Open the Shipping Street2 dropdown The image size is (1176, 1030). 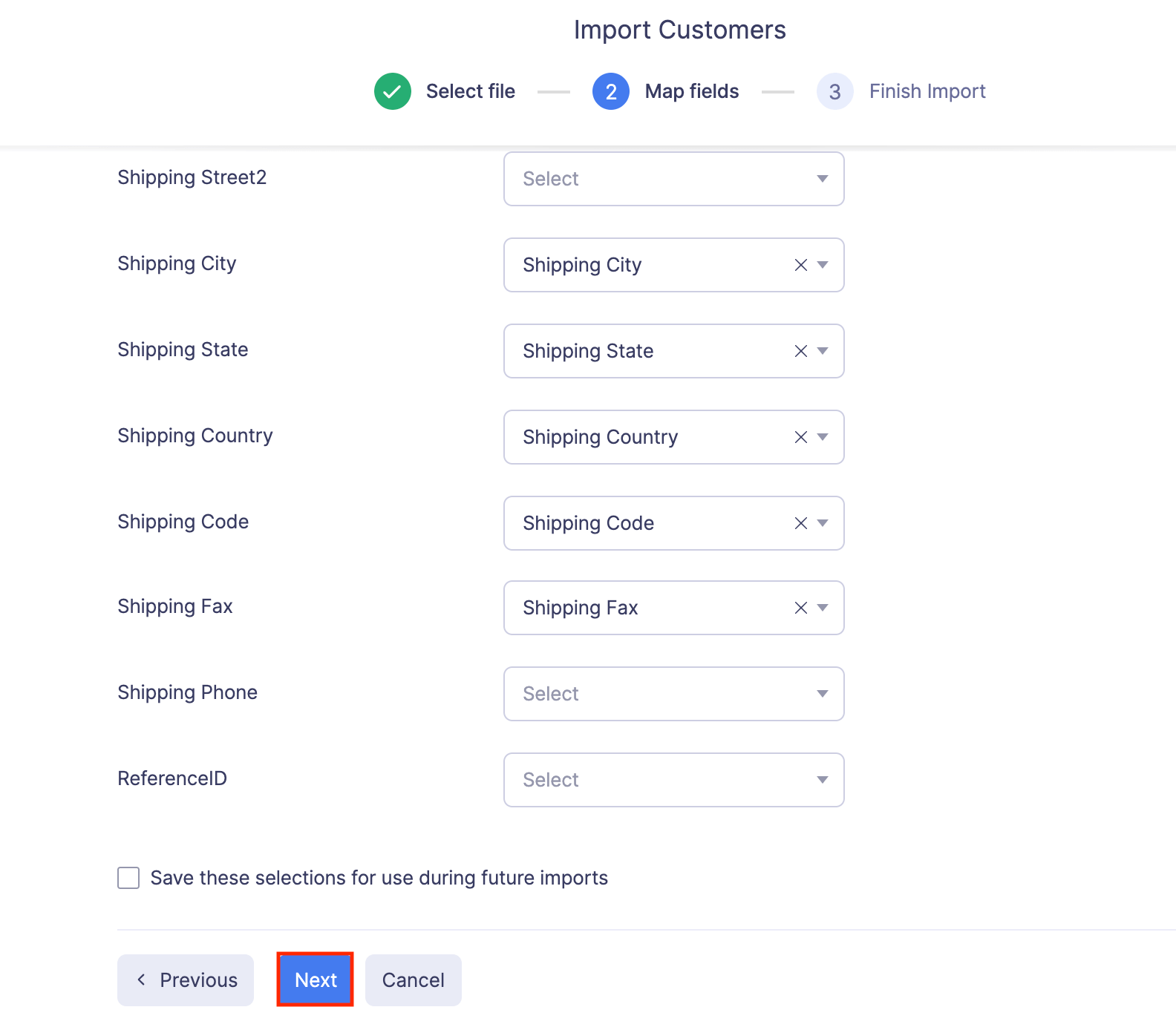click(x=673, y=179)
